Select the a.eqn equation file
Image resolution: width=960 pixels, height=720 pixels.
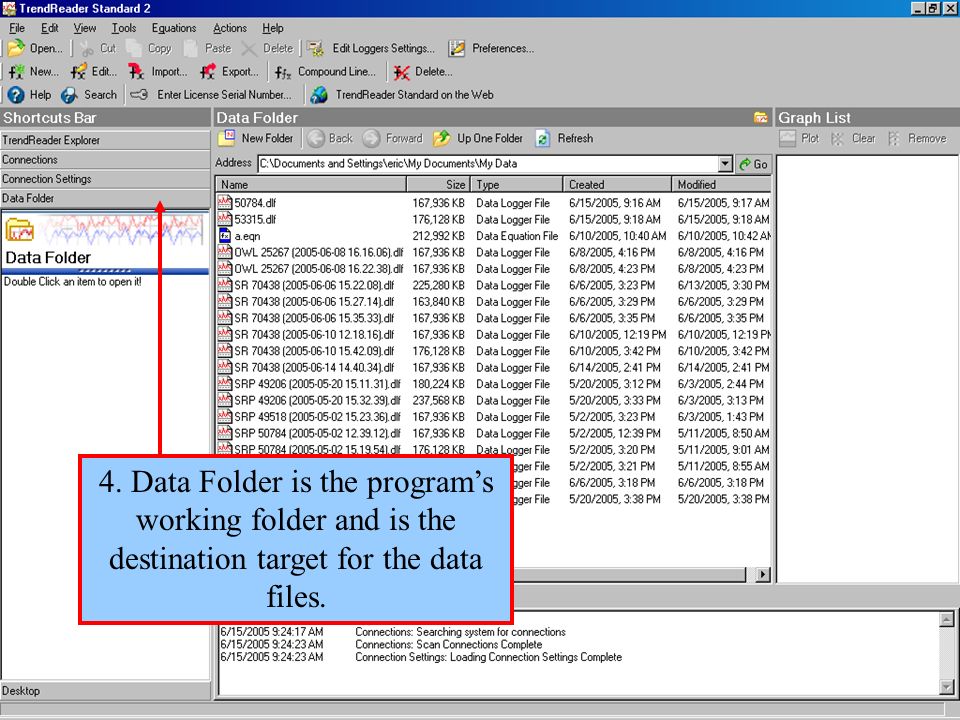coord(247,236)
